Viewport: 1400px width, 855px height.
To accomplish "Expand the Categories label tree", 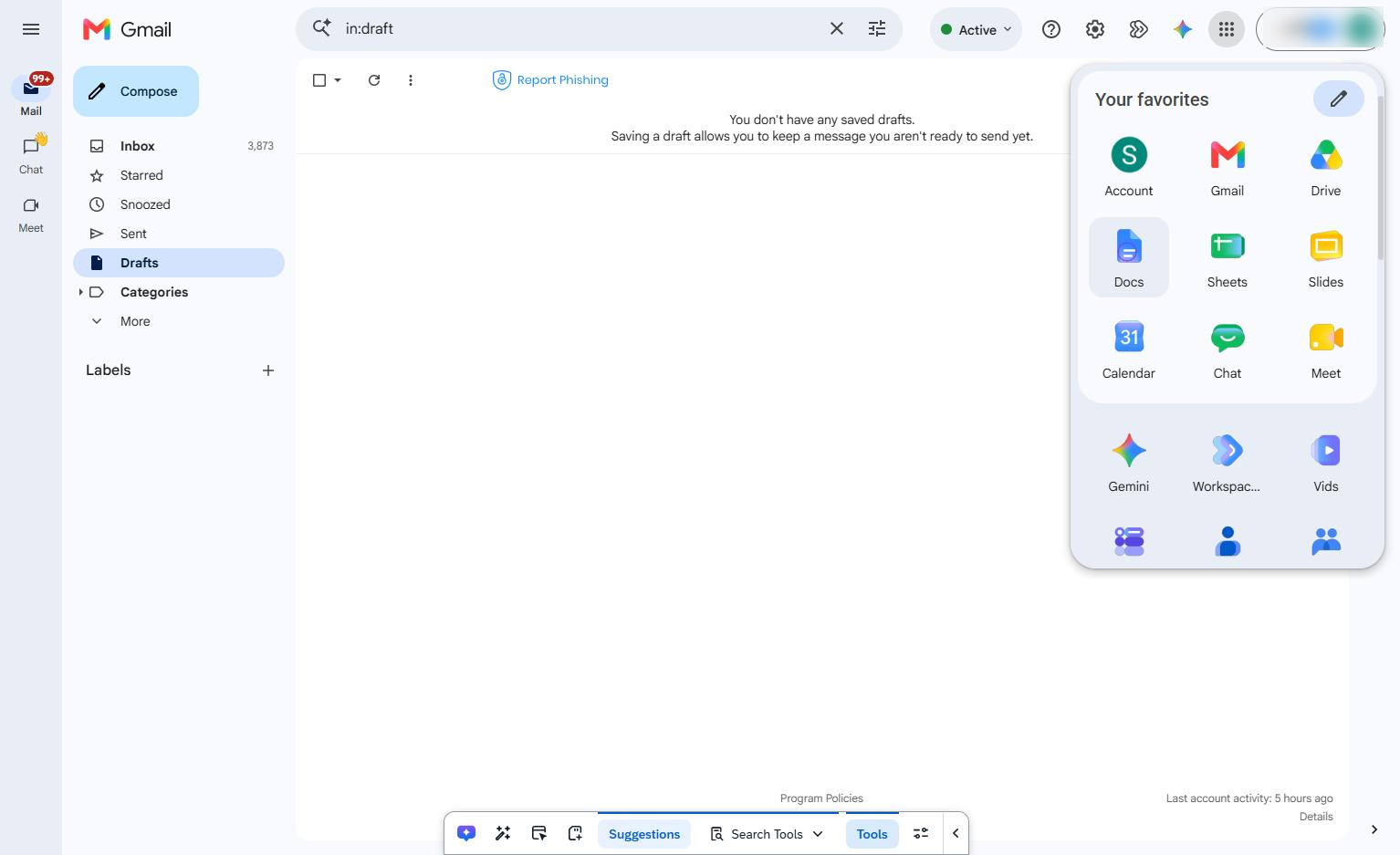I will pos(80,292).
